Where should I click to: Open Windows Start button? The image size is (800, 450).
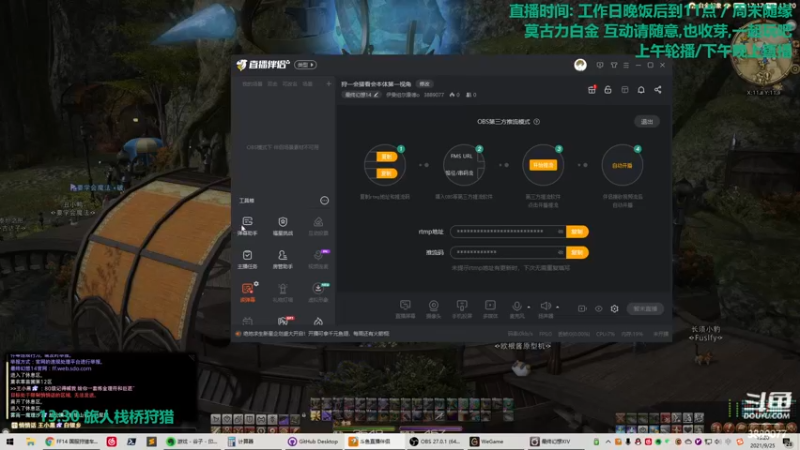(x=9, y=441)
